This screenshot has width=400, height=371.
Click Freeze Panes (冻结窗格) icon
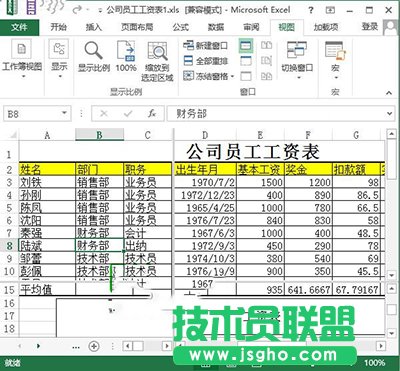click(188, 76)
